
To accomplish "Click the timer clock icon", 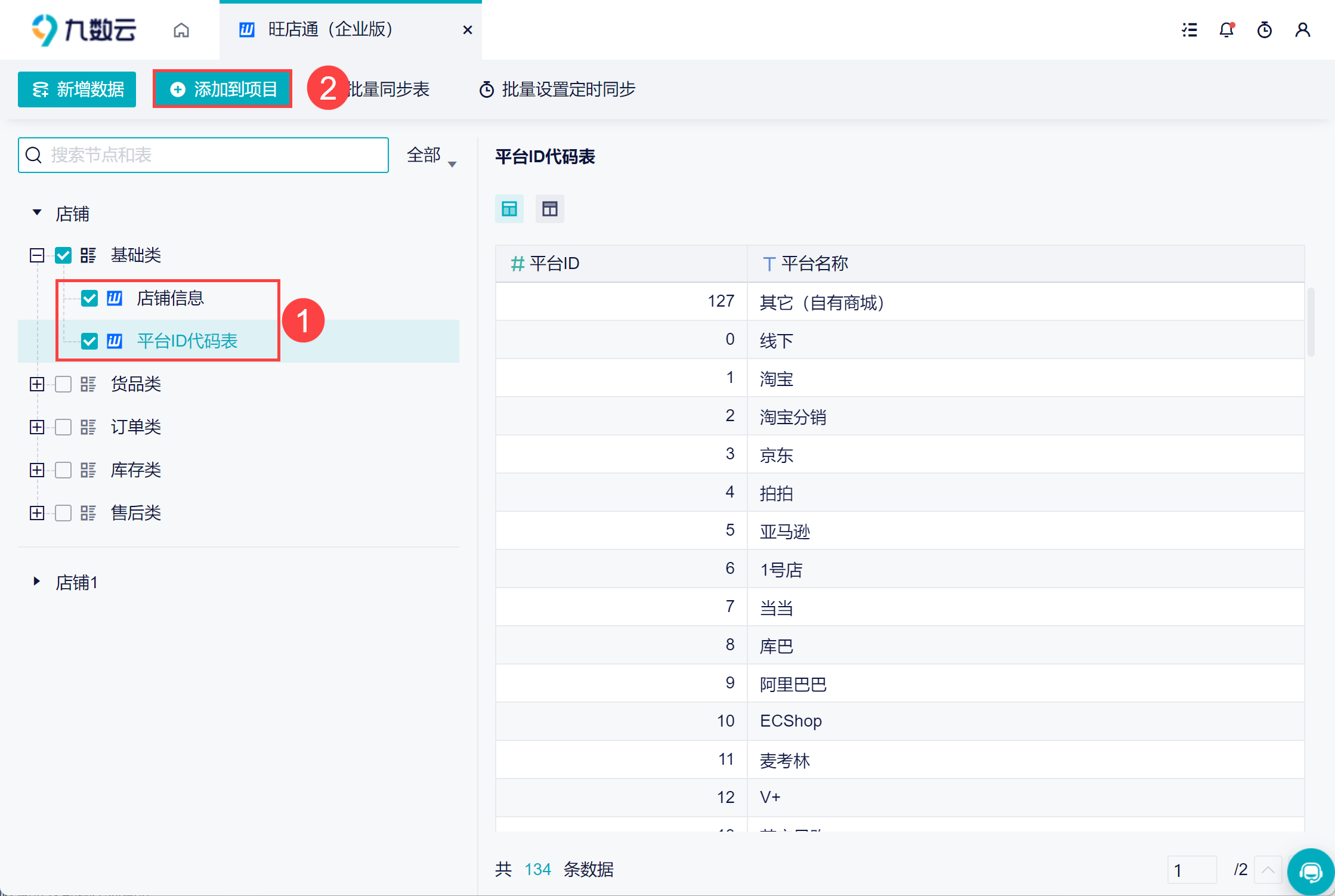I will [1264, 30].
